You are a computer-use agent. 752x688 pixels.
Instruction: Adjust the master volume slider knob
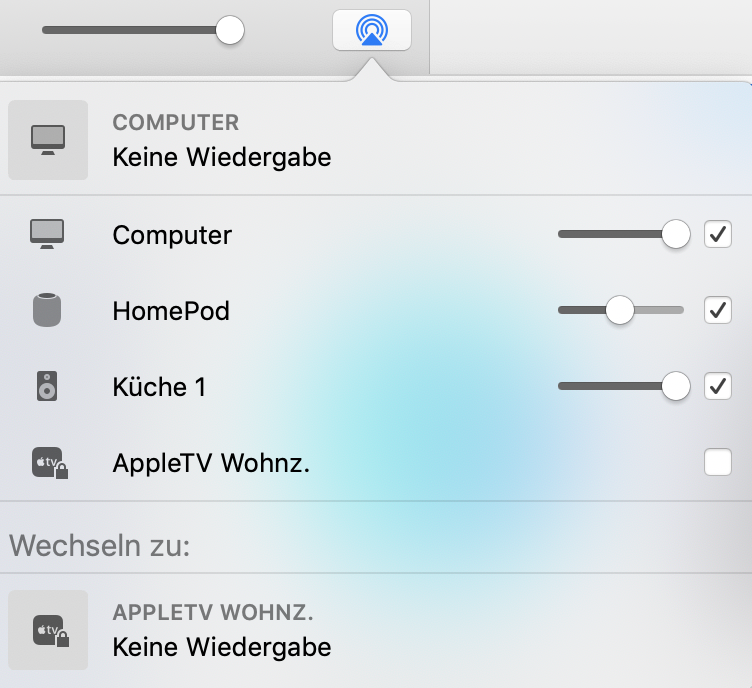coord(230,30)
